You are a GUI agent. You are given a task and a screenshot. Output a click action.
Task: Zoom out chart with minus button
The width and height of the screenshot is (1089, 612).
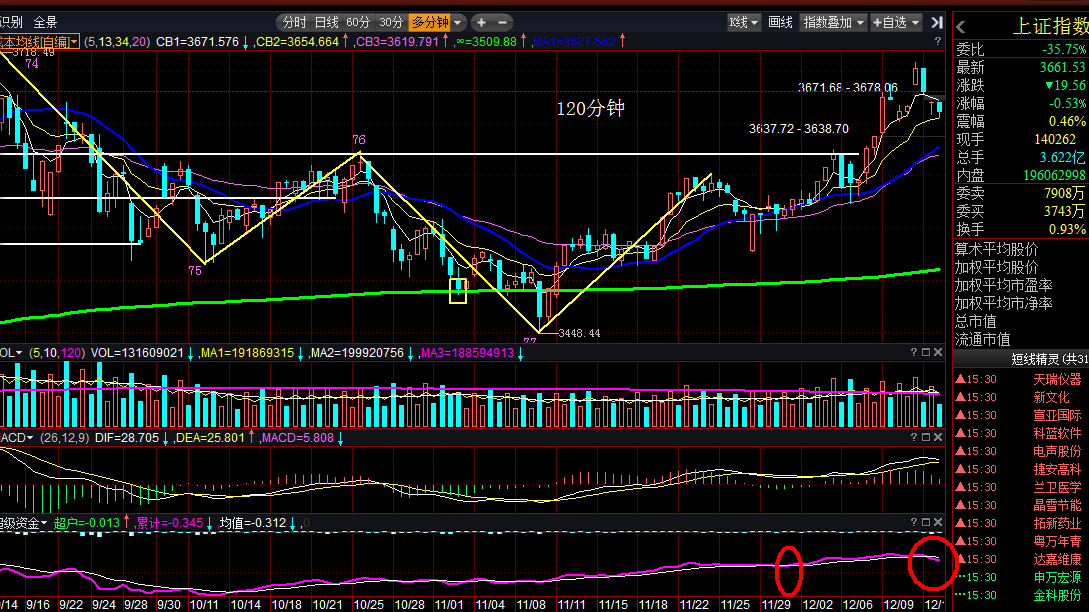[x=503, y=22]
